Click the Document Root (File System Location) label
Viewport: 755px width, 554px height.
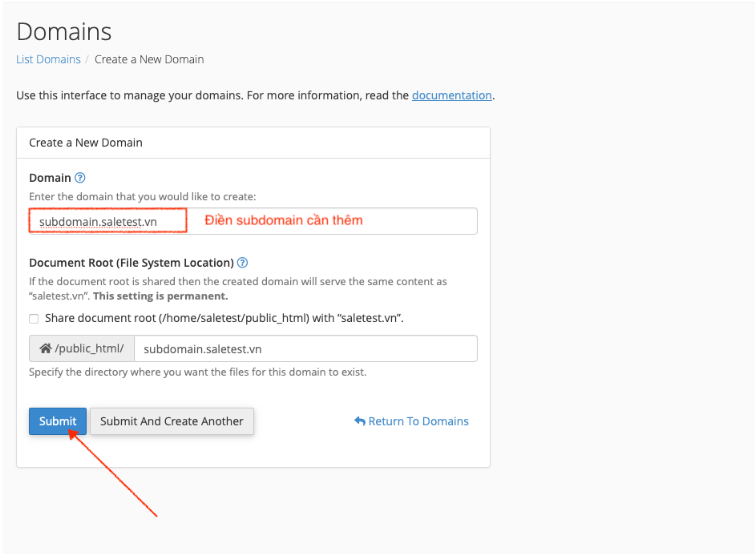131,263
